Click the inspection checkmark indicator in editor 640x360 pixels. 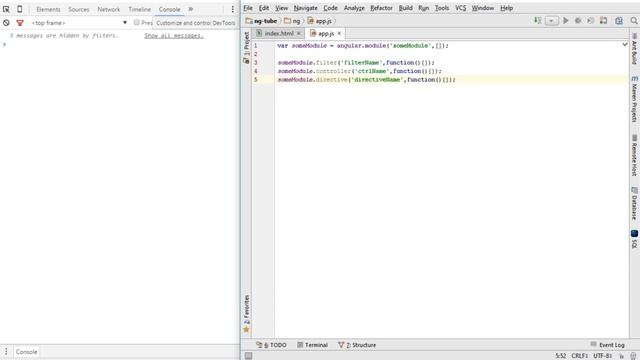click(625, 44)
